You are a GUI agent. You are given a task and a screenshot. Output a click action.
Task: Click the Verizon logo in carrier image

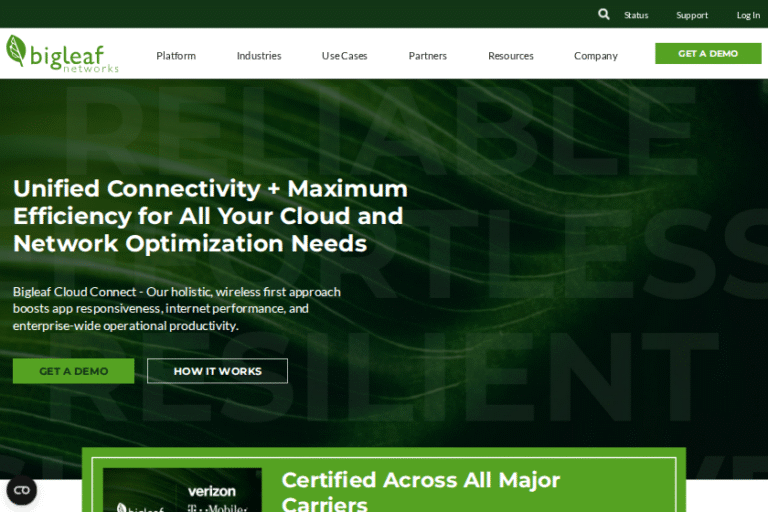[x=212, y=491]
